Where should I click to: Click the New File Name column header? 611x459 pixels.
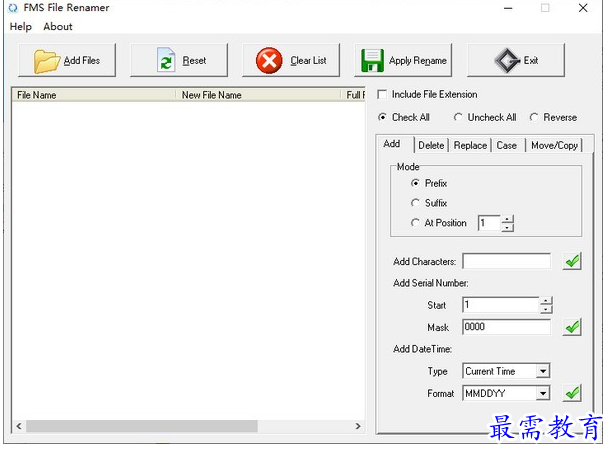tap(258, 95)
